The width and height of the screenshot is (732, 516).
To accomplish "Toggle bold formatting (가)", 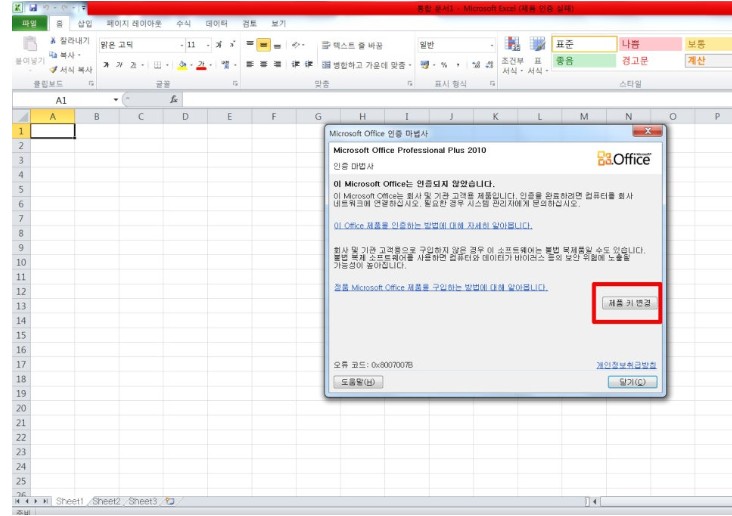I will coord(106,64).
